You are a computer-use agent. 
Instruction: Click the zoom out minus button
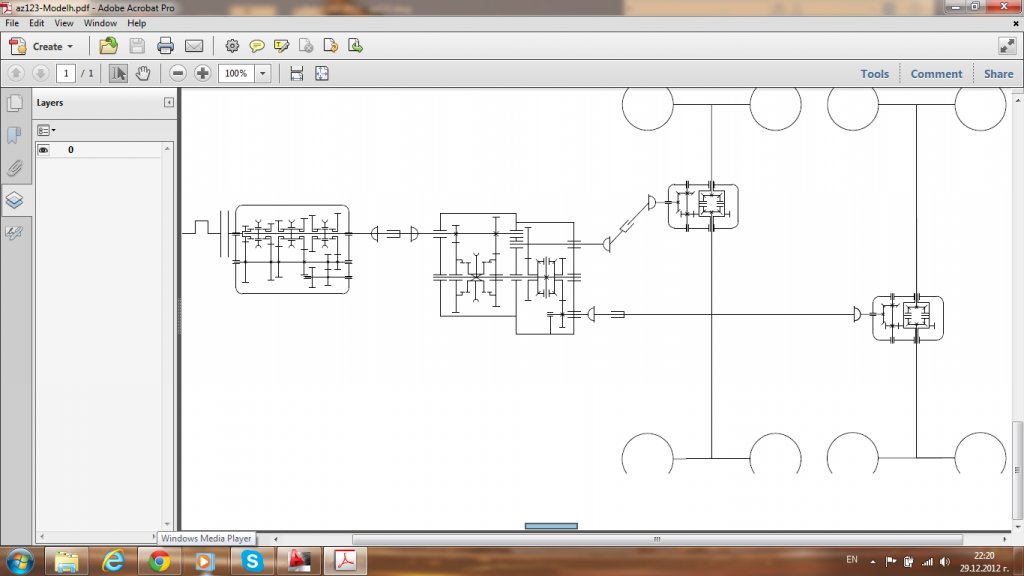pos(178,73)
